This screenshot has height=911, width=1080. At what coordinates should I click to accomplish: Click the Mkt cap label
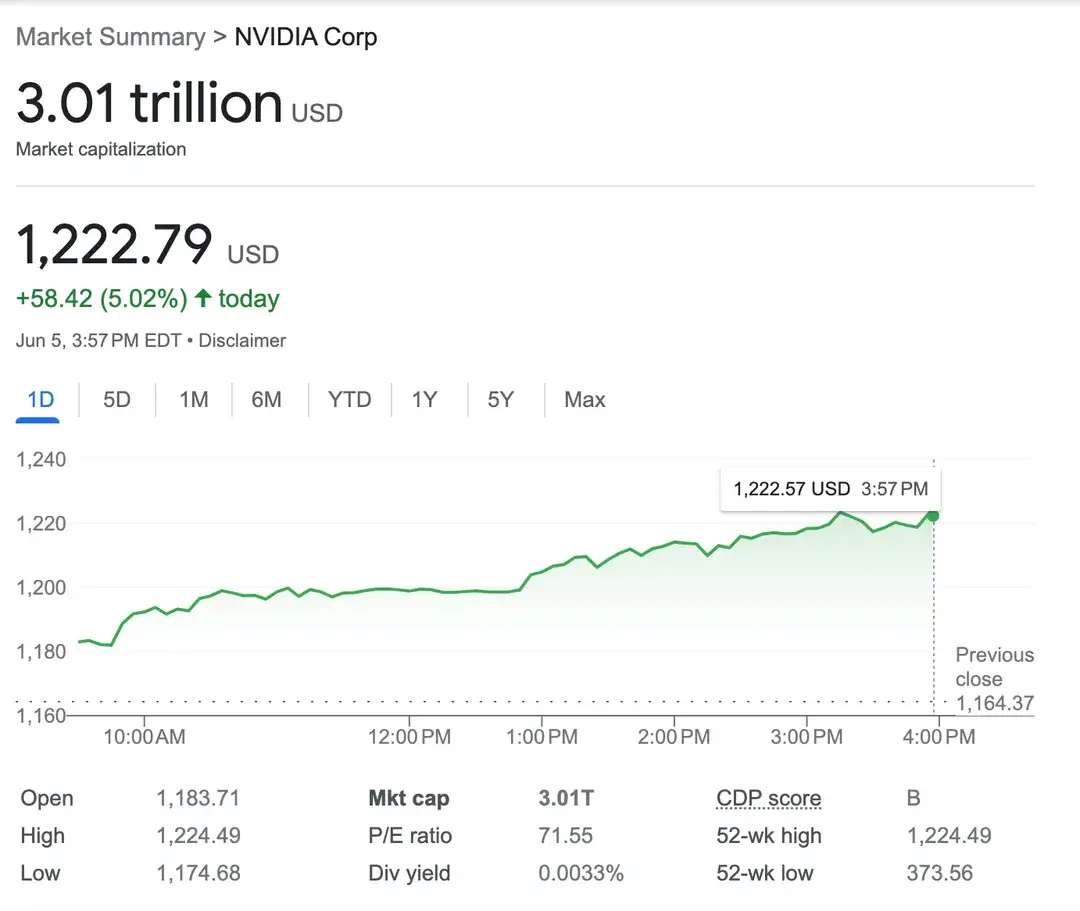[x=408, y=798]
